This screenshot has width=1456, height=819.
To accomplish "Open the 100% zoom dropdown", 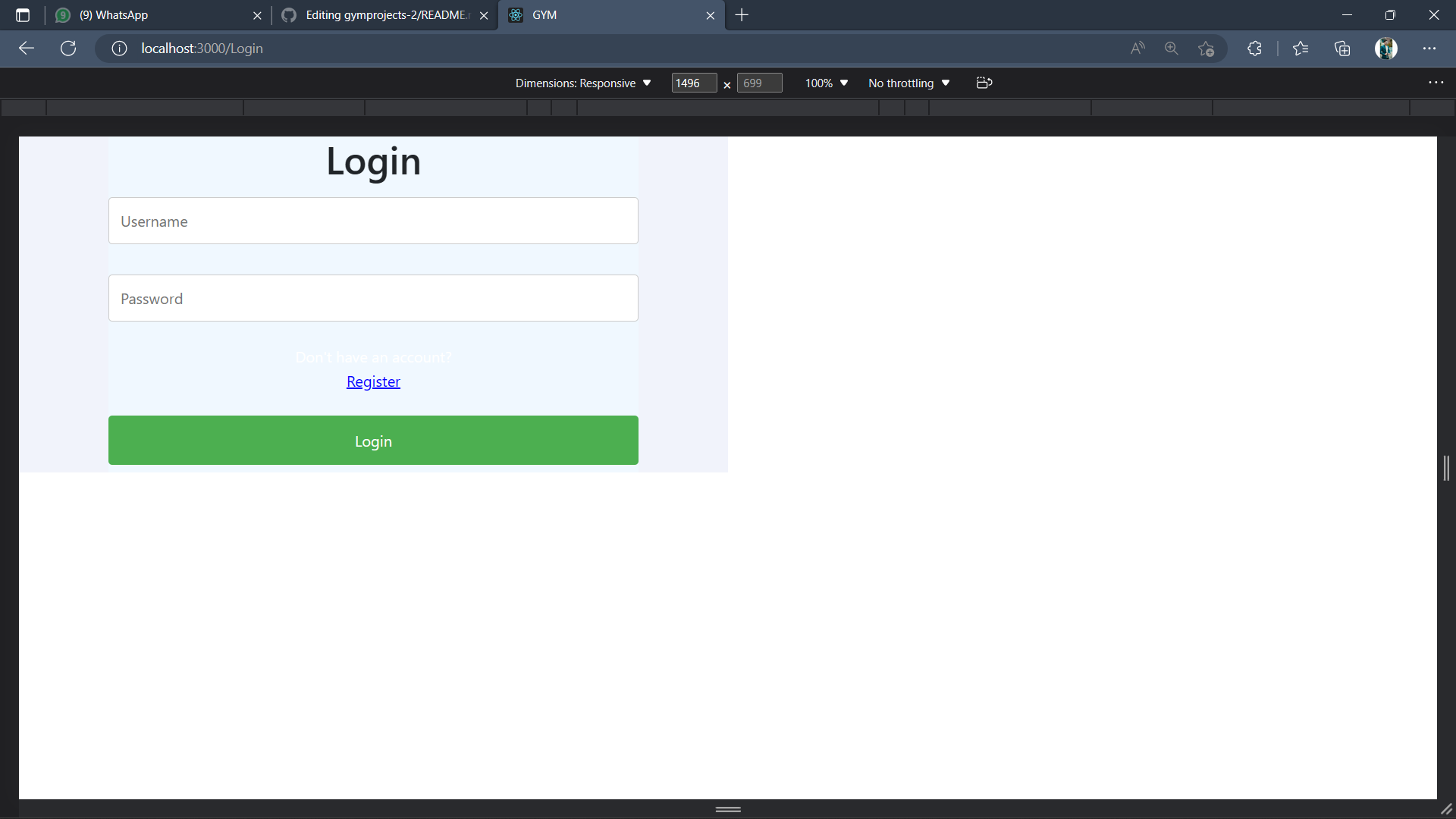I will point(827,83).
